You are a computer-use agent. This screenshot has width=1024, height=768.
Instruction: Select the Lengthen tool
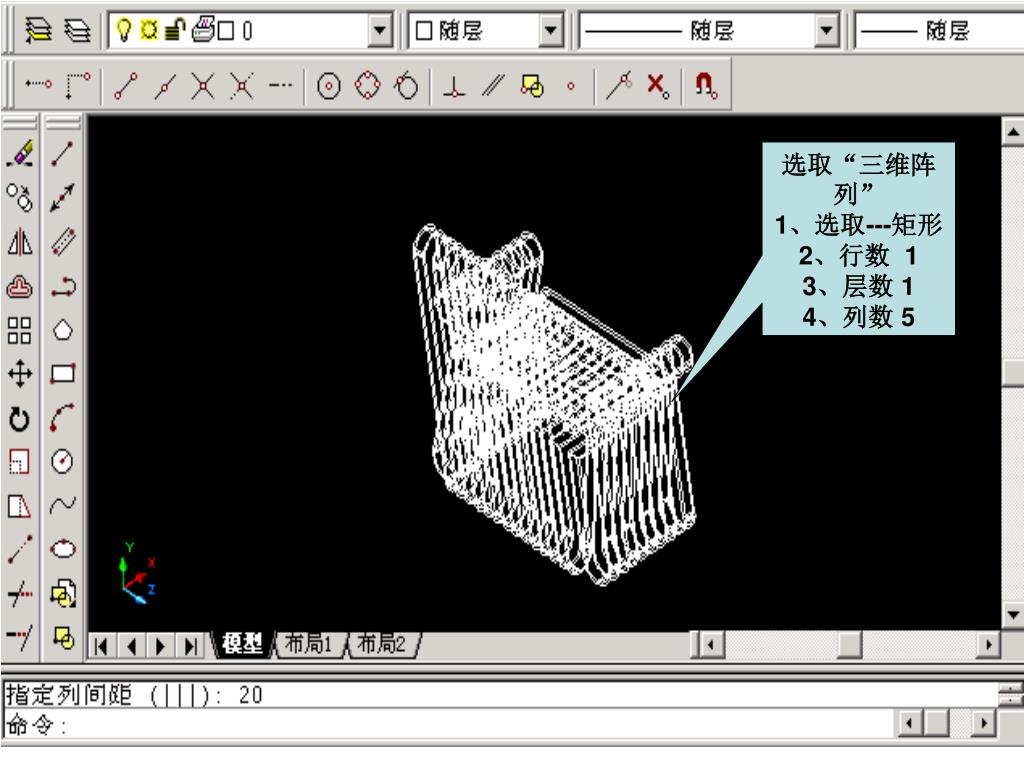click(20, 550)
